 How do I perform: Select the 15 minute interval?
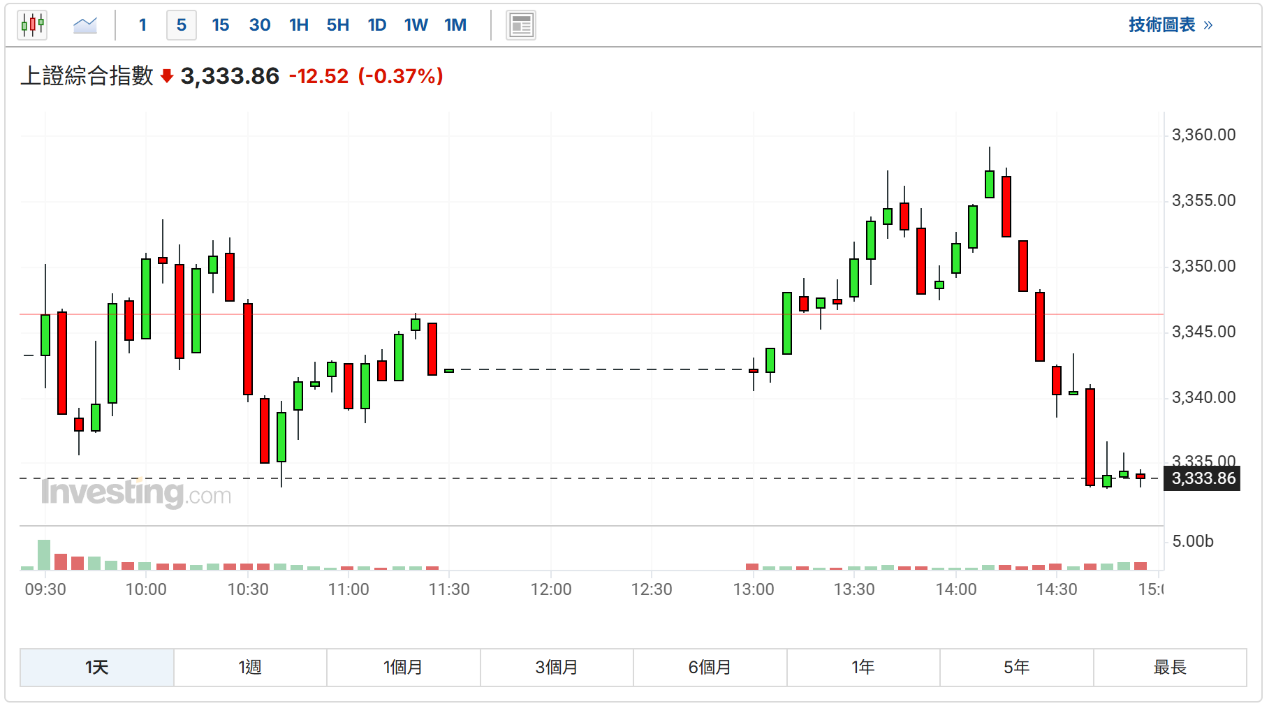(x=220, y=25)
